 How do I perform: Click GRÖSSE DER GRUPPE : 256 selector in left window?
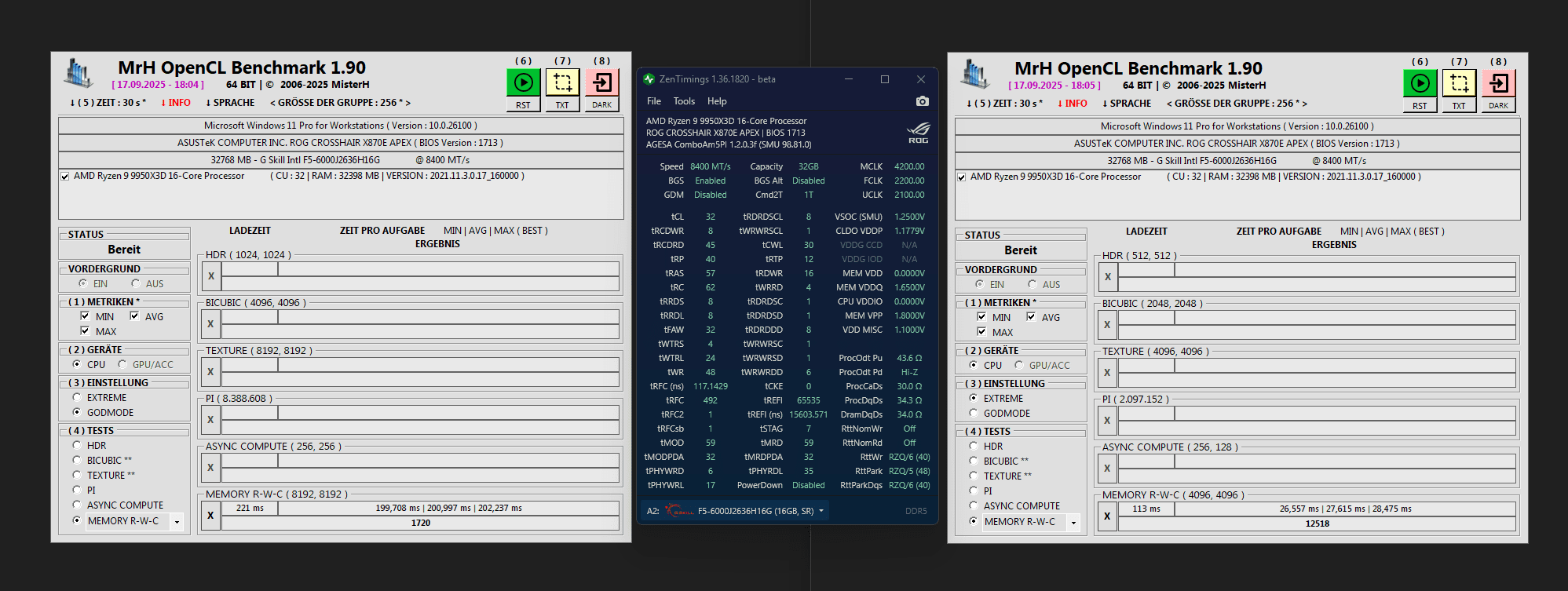coord(340,103)
